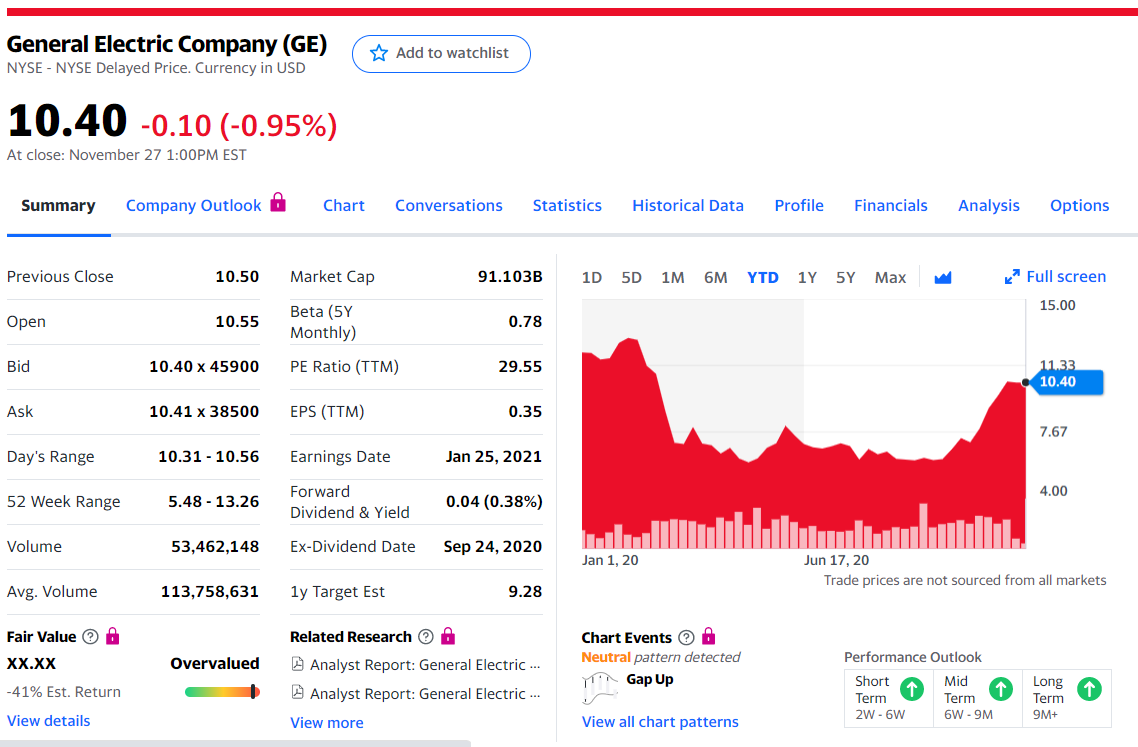Click the chart type area icon
This screenshot has width=1138, height=747.
click(x=942, y=277)
